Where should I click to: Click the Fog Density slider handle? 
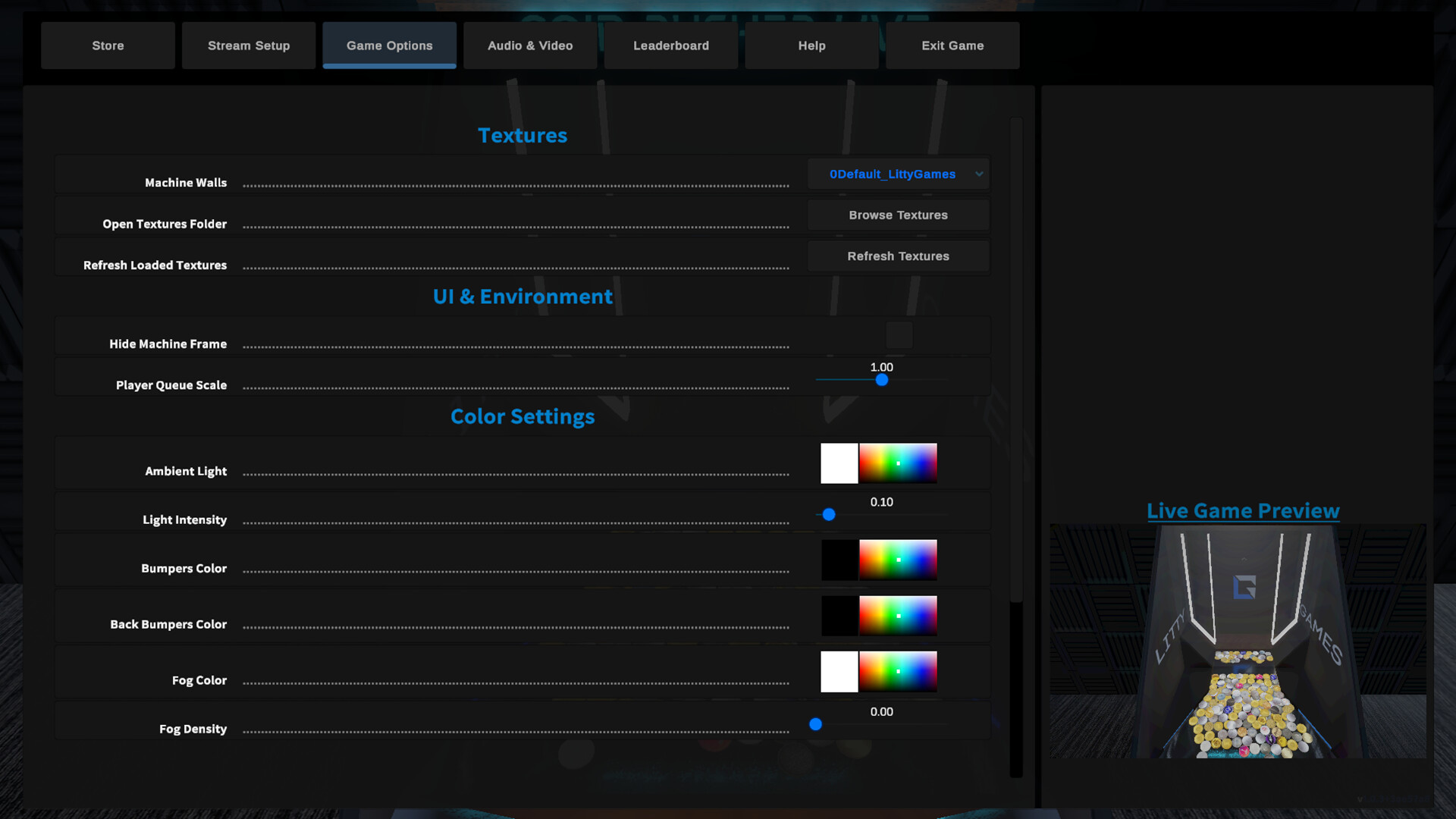pyautogui.click(x=815, y=724)
